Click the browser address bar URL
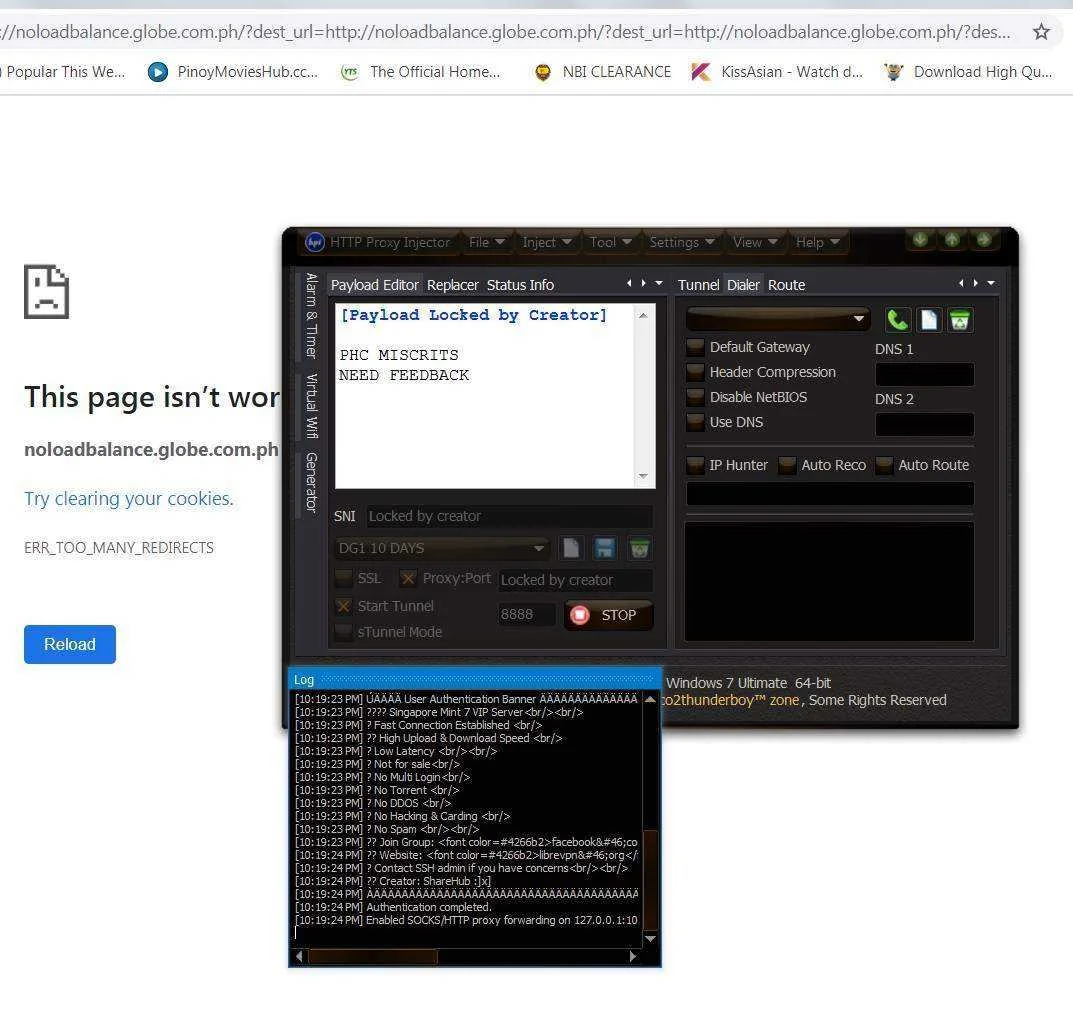Image resolution: width=1073 pixels, height=1013 pixels. [x=506, y=31]
